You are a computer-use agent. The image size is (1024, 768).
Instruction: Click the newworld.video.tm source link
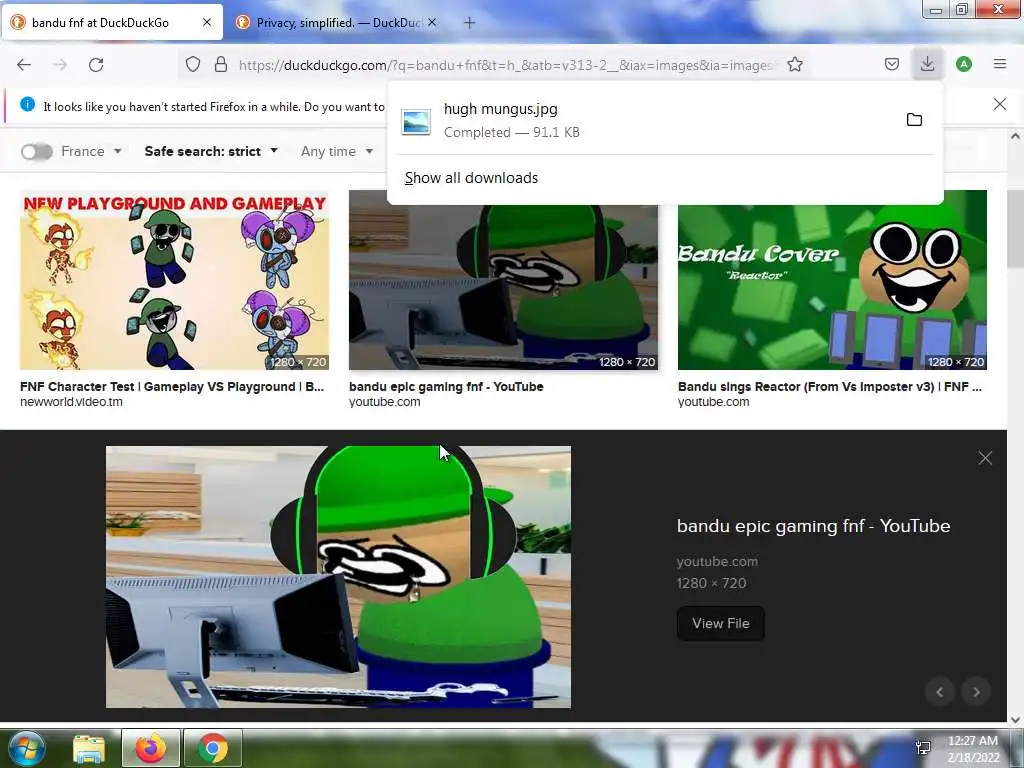pos(71,402)
